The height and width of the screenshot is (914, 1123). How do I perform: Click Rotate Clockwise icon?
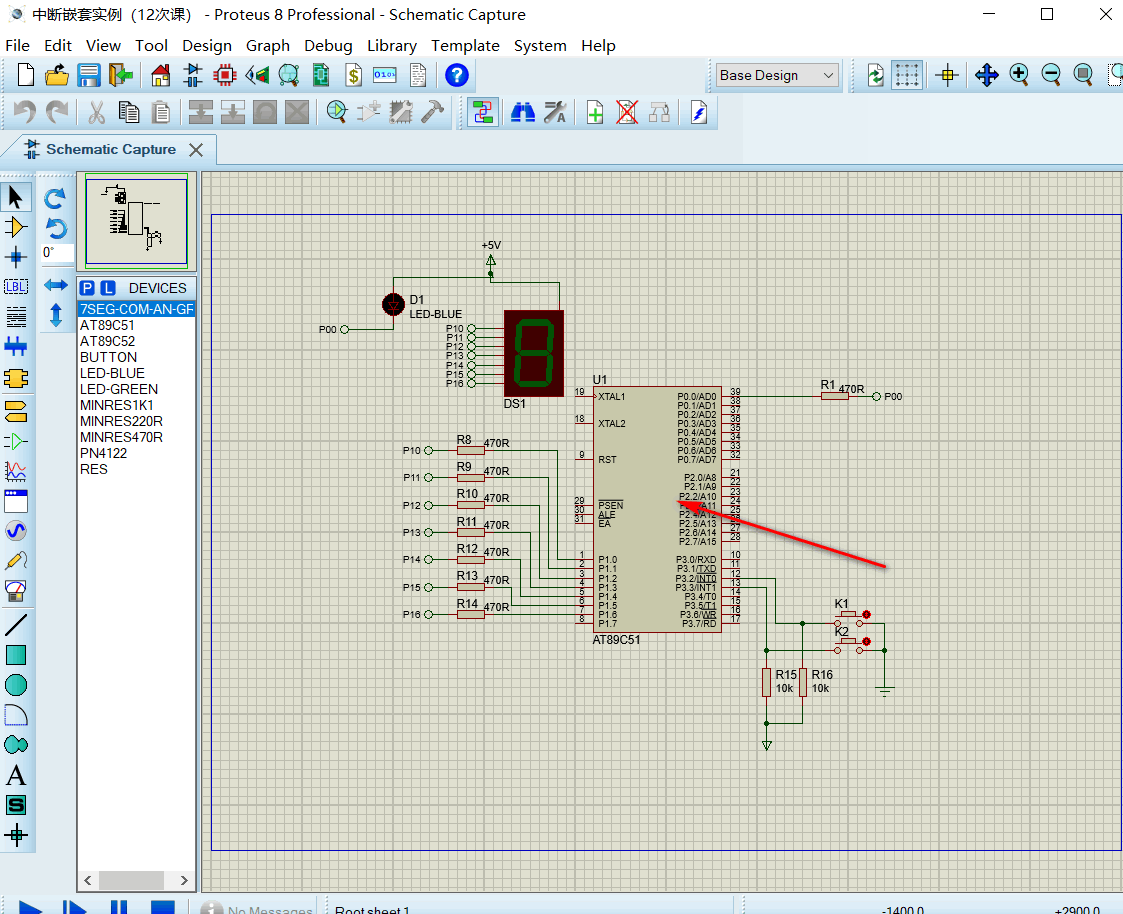[x=55, y=198]
